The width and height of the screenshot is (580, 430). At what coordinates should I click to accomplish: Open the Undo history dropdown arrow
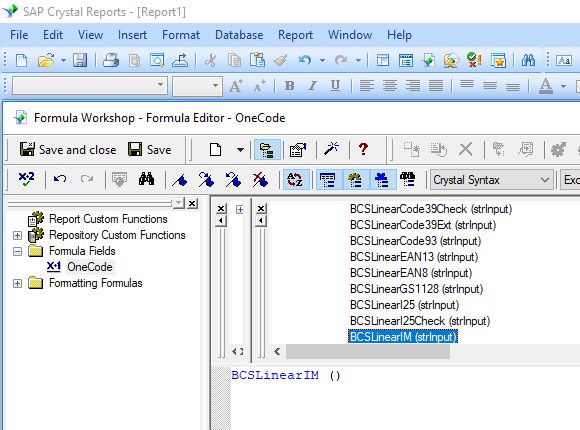coord(323,60)
